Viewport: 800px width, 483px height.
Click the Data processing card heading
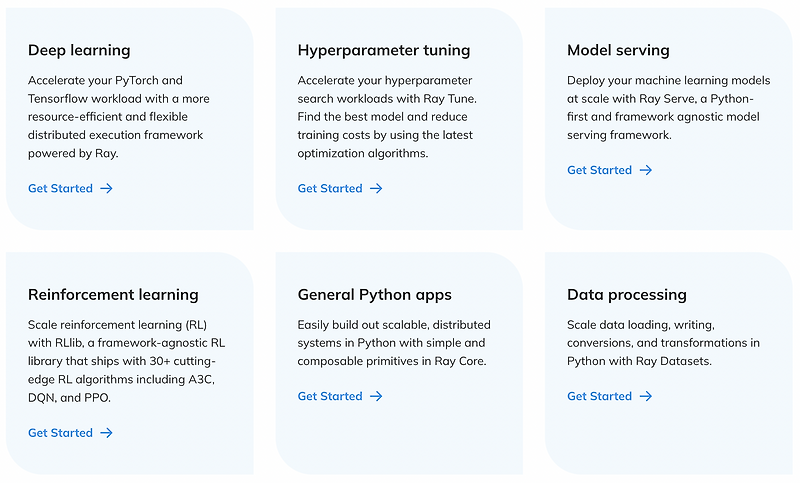coord(626,295)
